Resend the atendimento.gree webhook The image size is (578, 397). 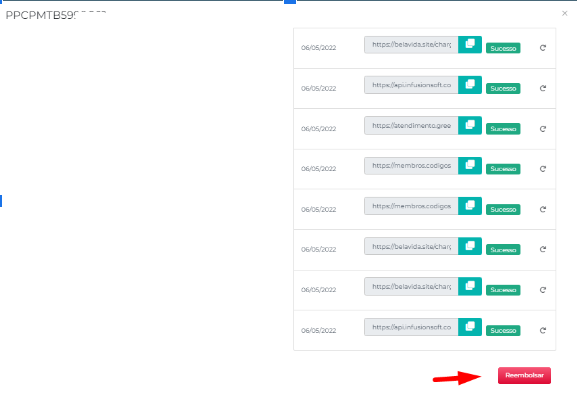(543, 129)
